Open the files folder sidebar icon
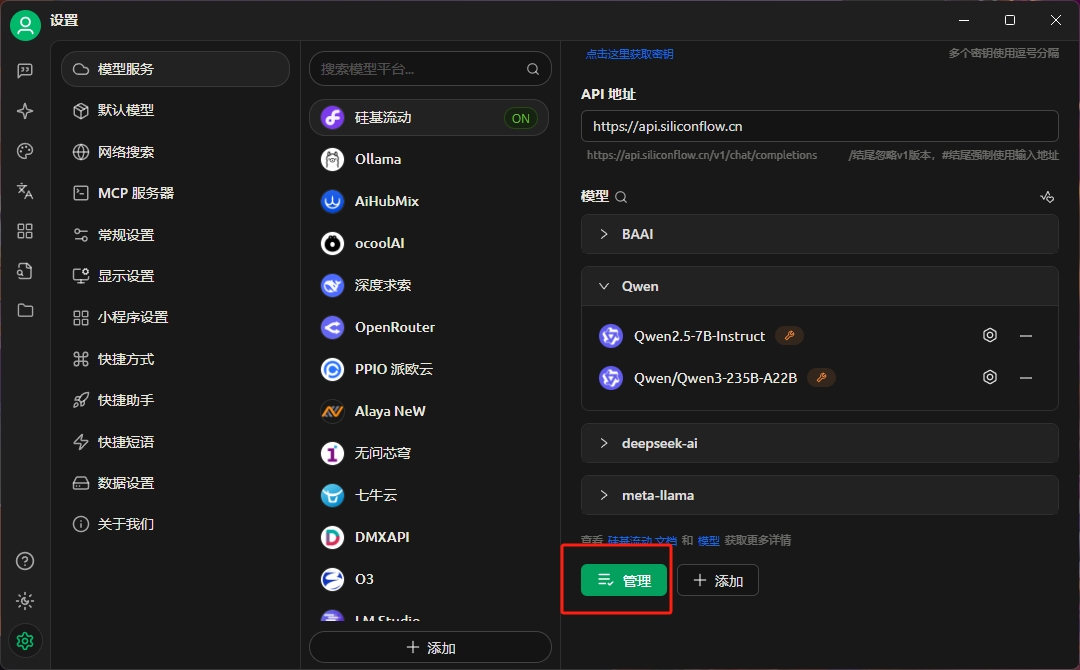Image resolution: width=1080 pixels, height=670 pixels. pos(25,311)
